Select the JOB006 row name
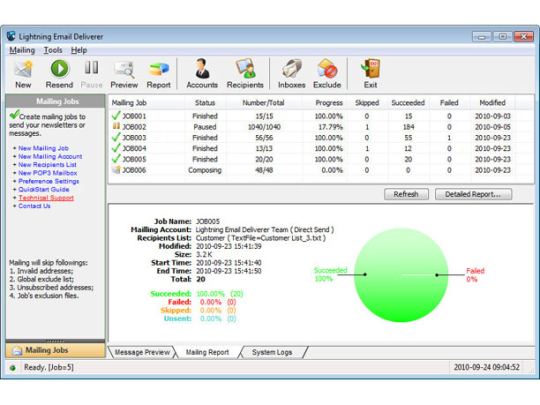This screenshot has width=540, height=405. pyautogui.click(x=134, y=170)
